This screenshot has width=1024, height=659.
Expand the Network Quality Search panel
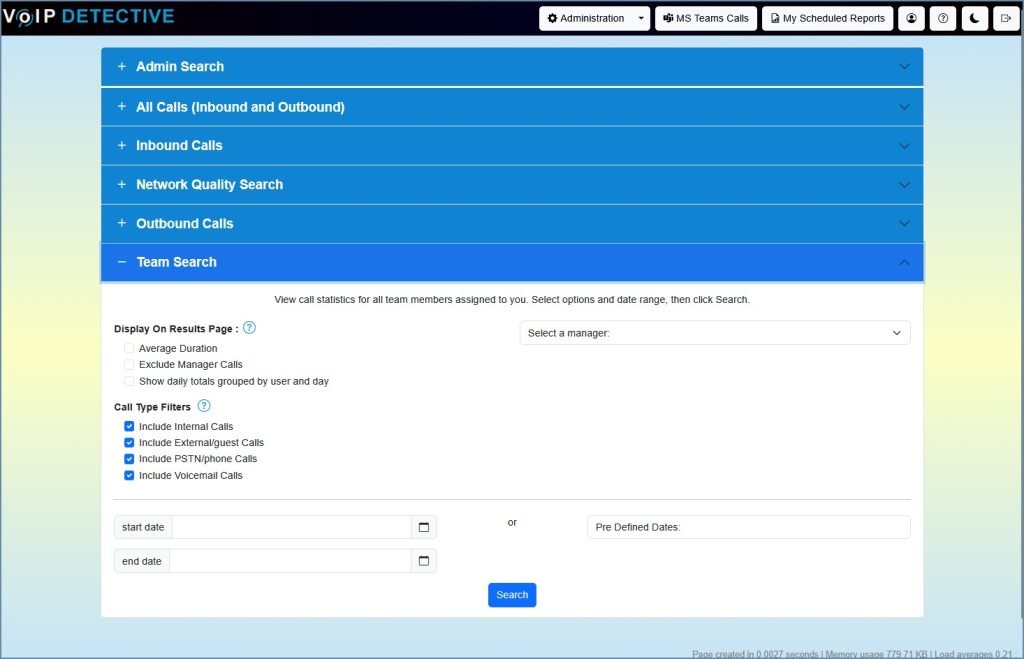point(512,184)
